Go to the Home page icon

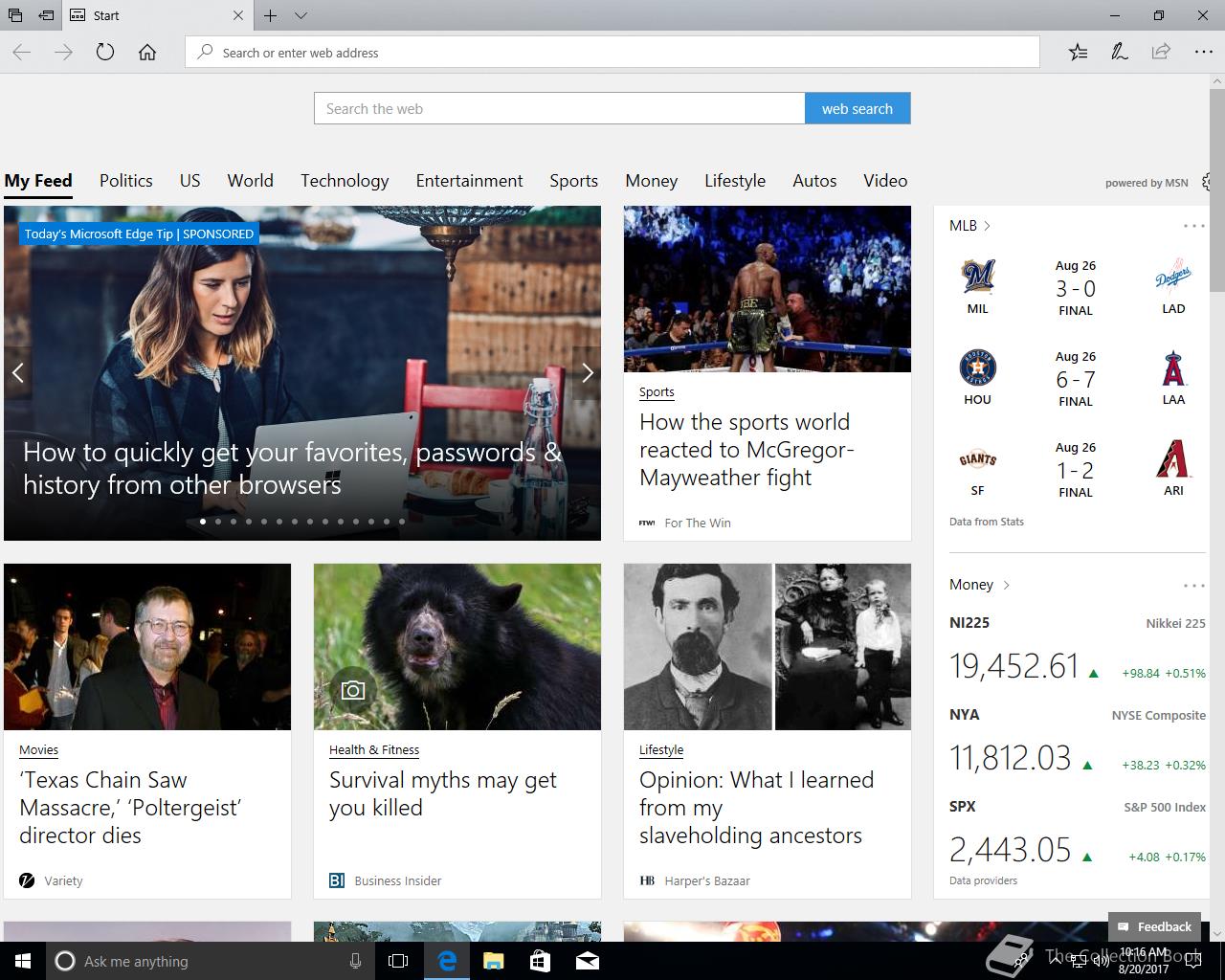tap(147, 53)
